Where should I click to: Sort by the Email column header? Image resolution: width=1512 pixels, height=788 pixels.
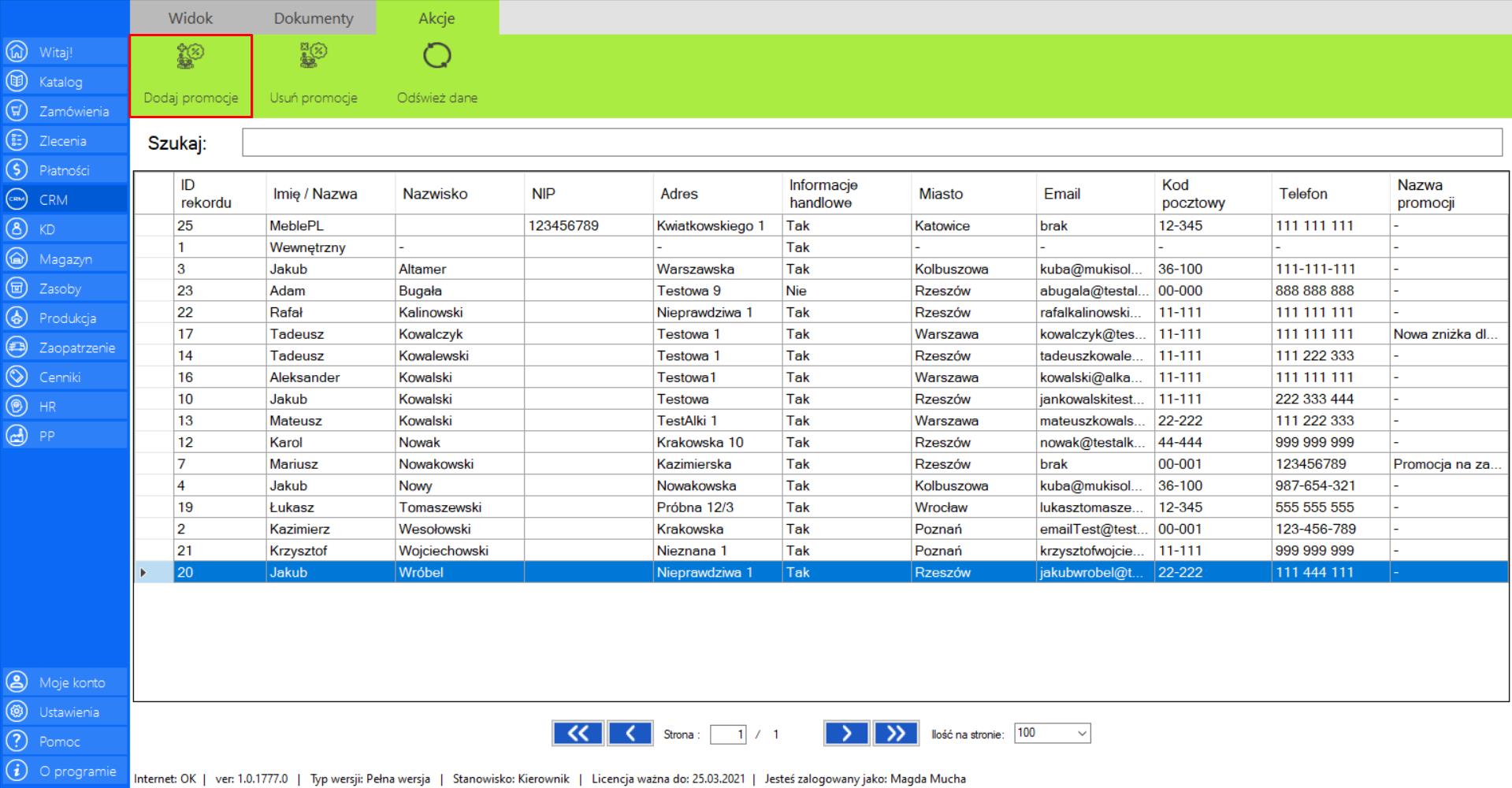tap(1095, 194)
